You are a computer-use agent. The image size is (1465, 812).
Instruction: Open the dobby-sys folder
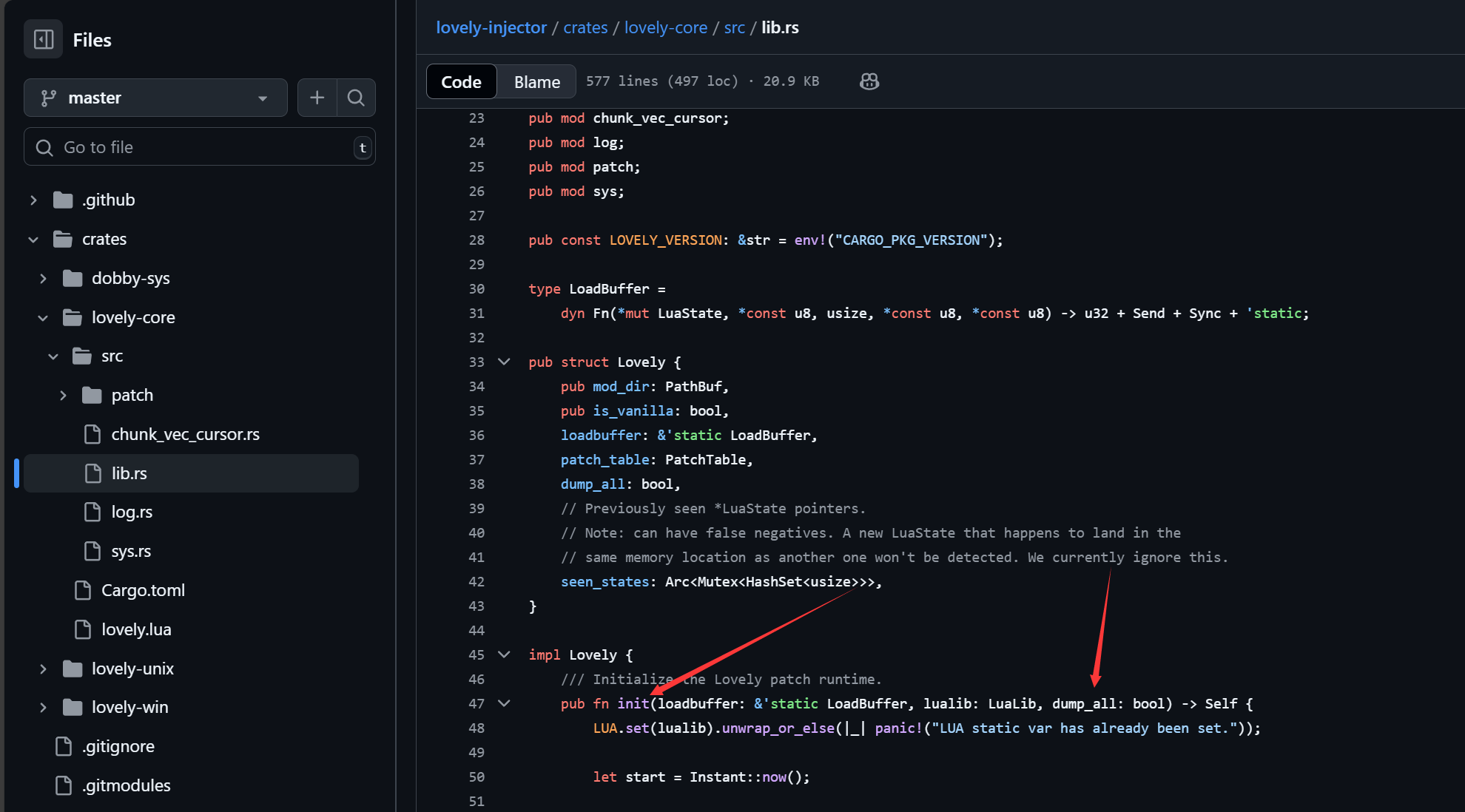coord(131,279)
